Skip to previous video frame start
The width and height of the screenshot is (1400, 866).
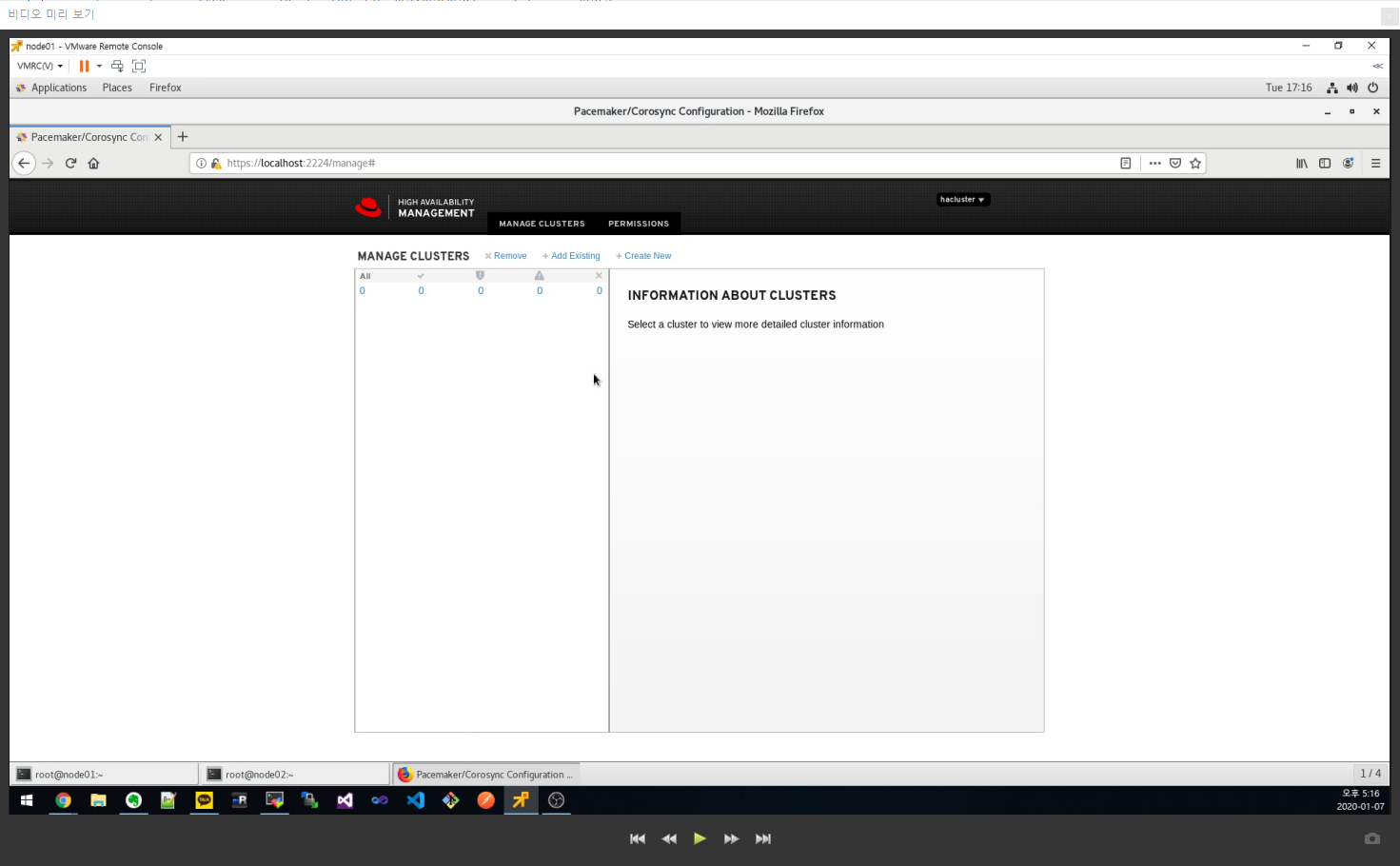pyautogui.click(x=638, y=838)
